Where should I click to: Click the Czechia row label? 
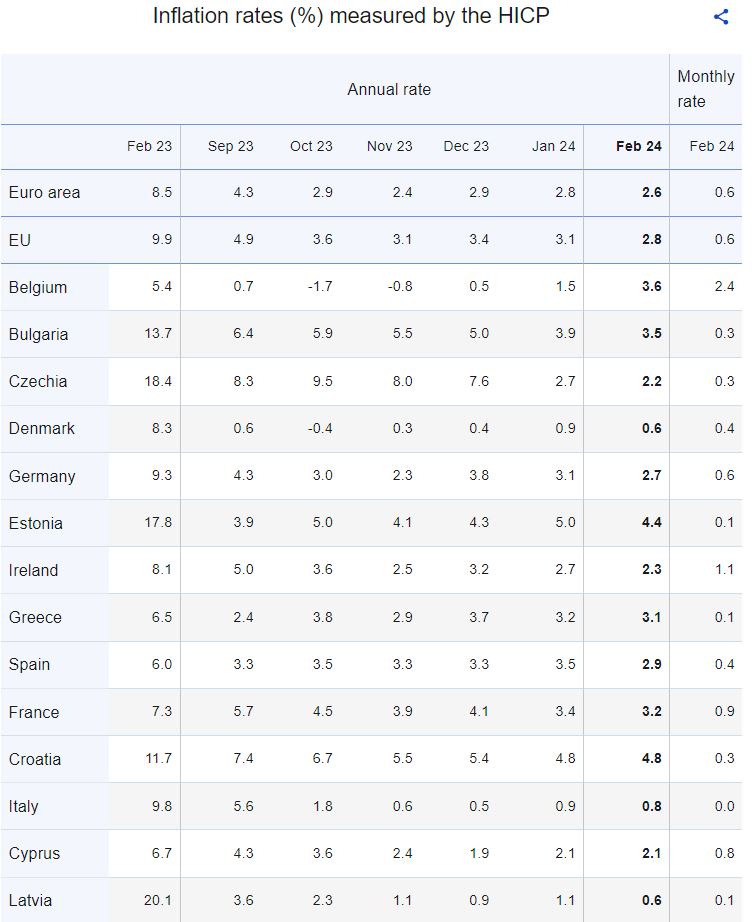click(x=38, y=381)
